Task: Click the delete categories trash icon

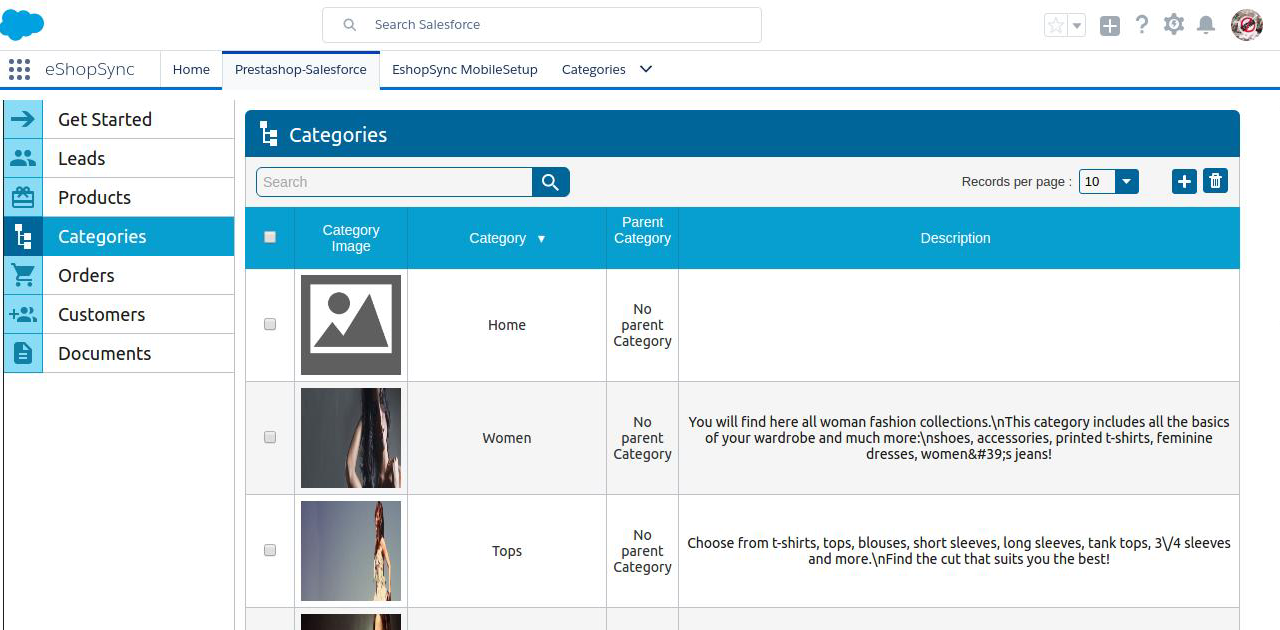Action: tap(1215, 181)
